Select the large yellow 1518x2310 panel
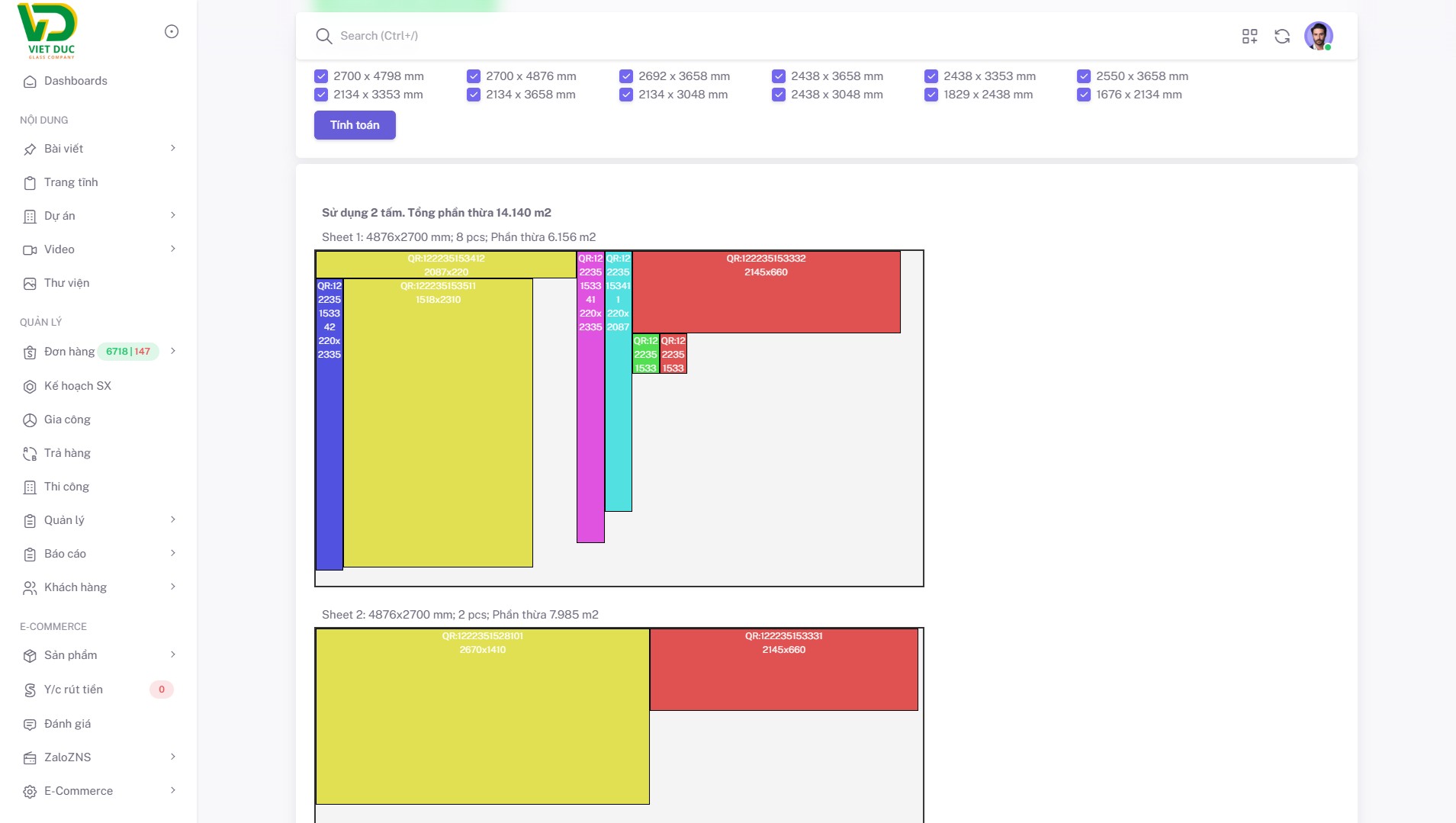 pos(438,423)
